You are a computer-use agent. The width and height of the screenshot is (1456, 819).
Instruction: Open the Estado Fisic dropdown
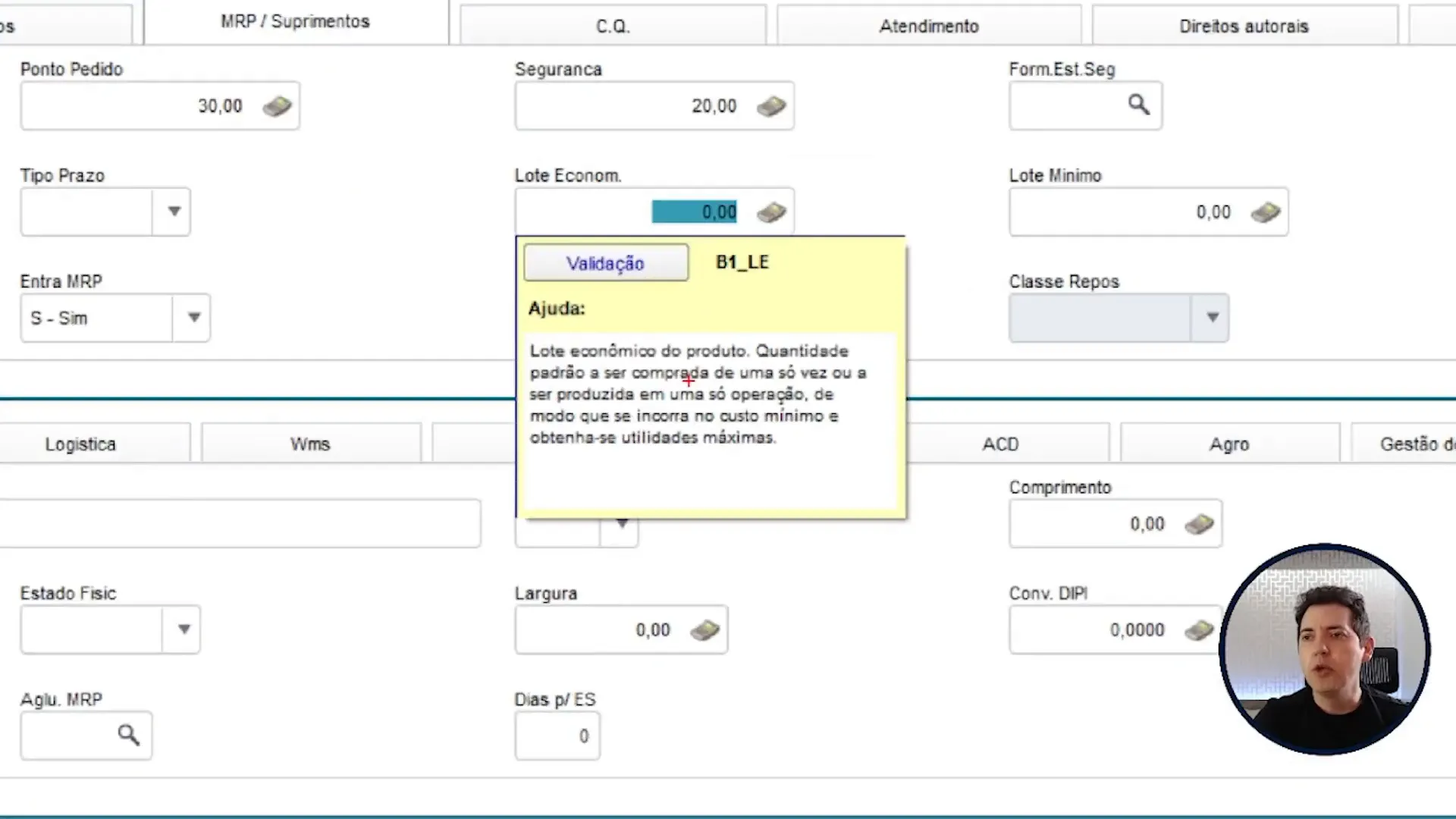183,629
